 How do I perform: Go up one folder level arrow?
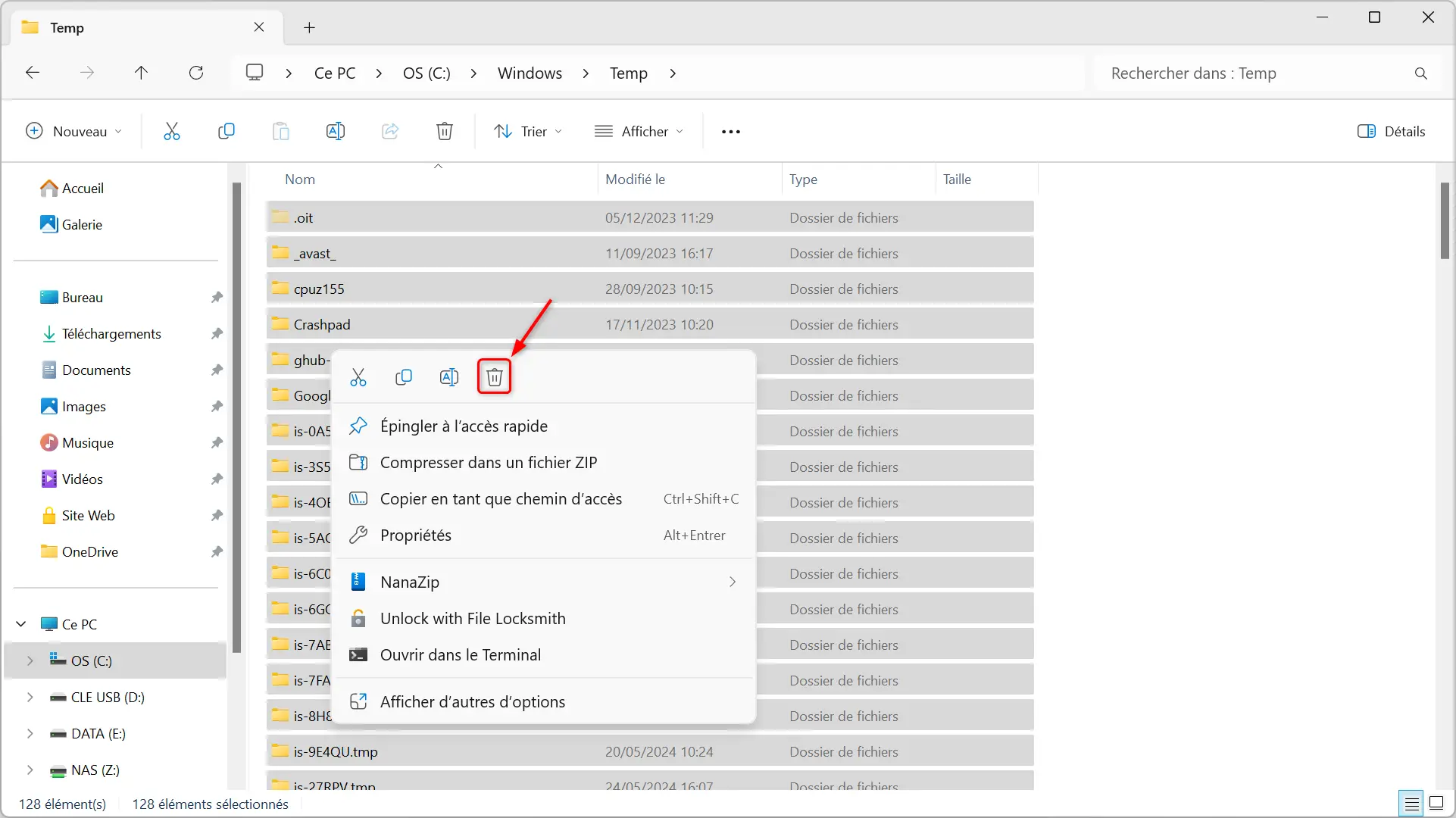[x=141, y=73]
